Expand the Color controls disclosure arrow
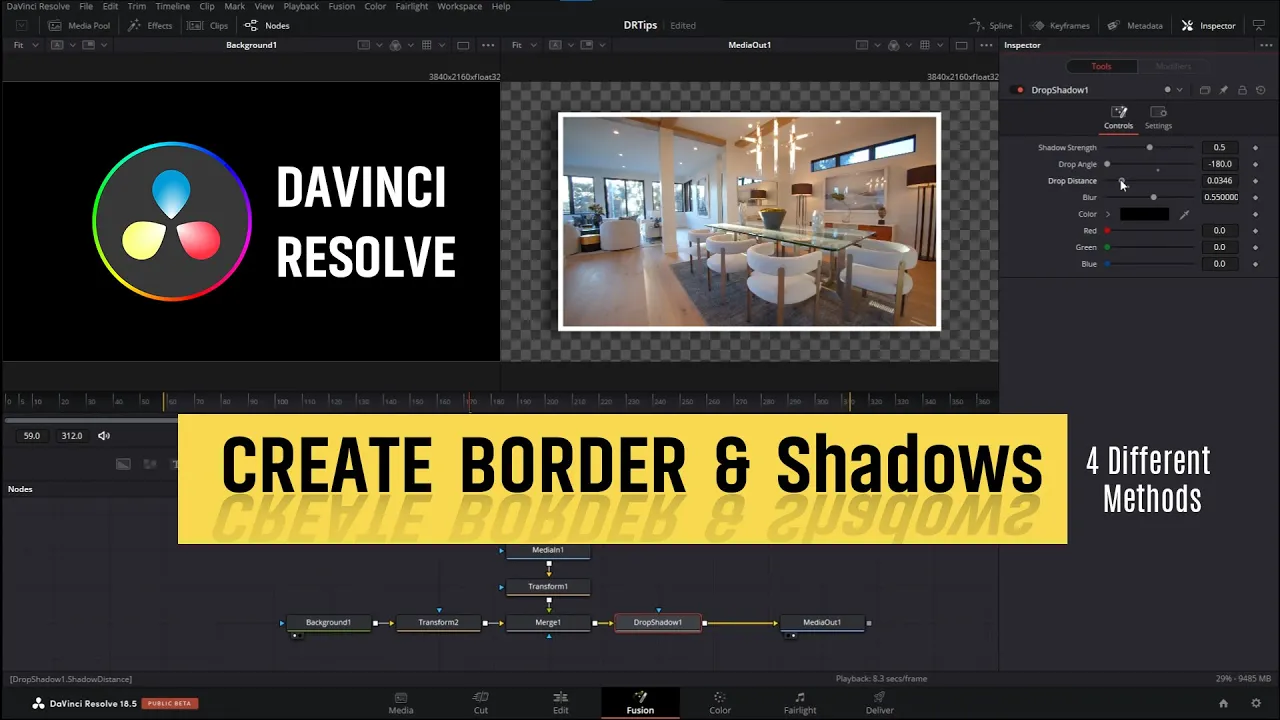The image size is (1280, 720). coord(1108,214)
